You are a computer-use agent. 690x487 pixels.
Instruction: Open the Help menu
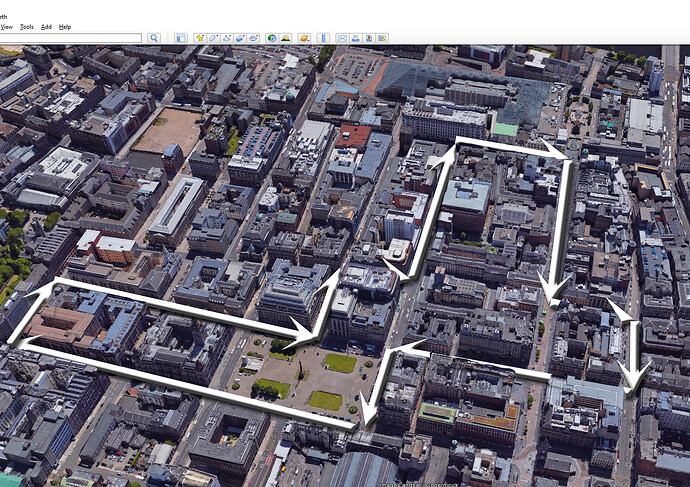tap(65, 27)
